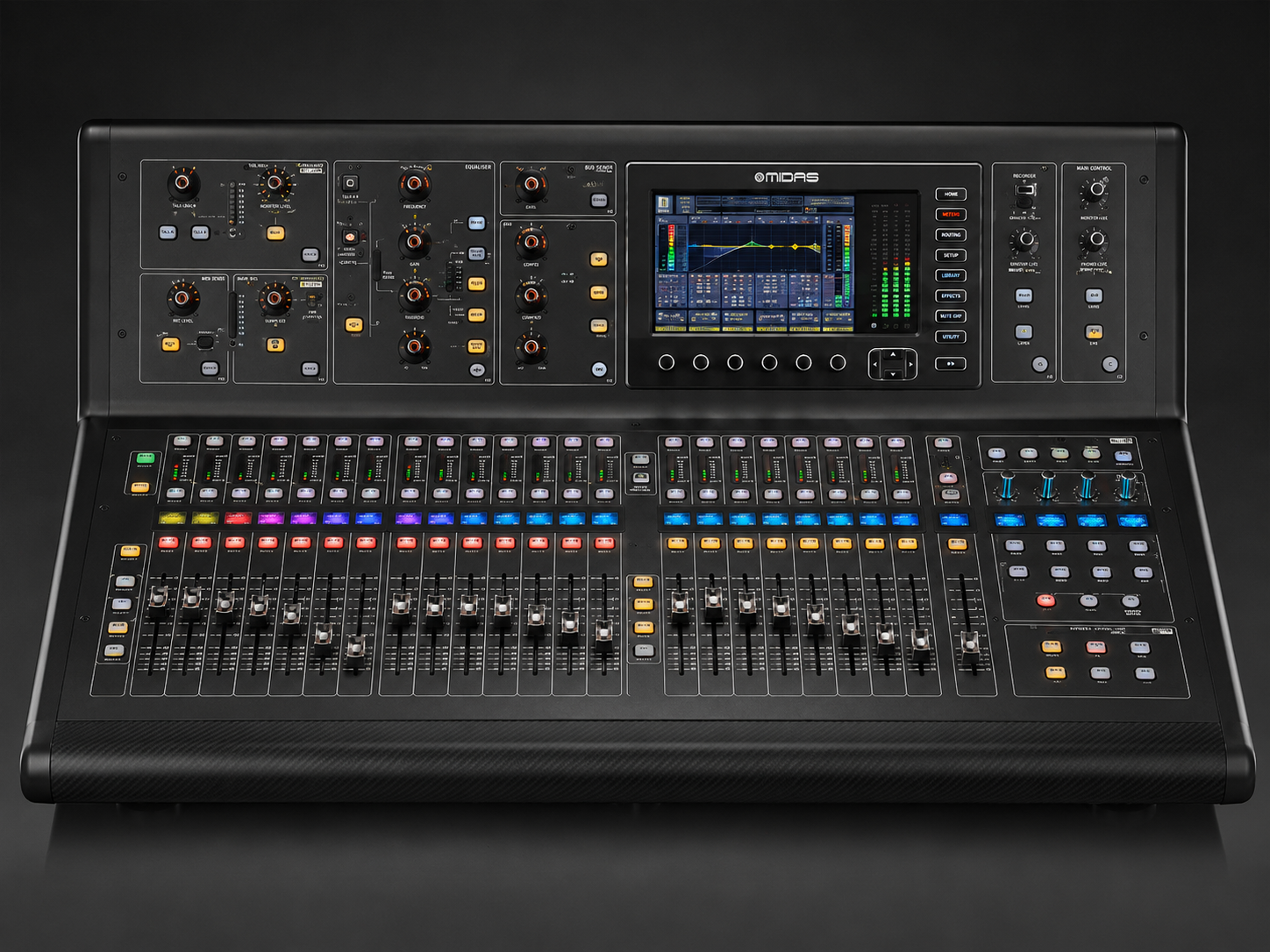Click the first cyan-lit knob on the right
This screenshot has height=952, width=1270.
pos(1007,485)
